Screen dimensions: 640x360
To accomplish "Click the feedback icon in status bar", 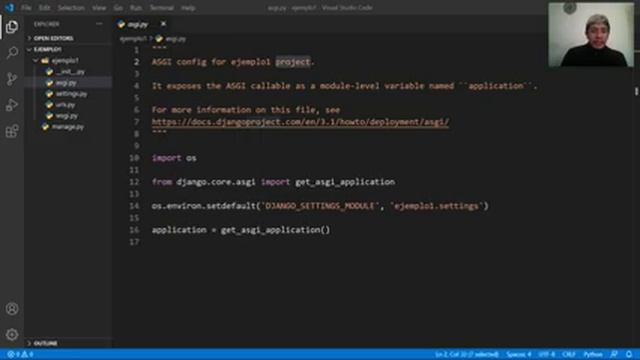I will [614, 354].
